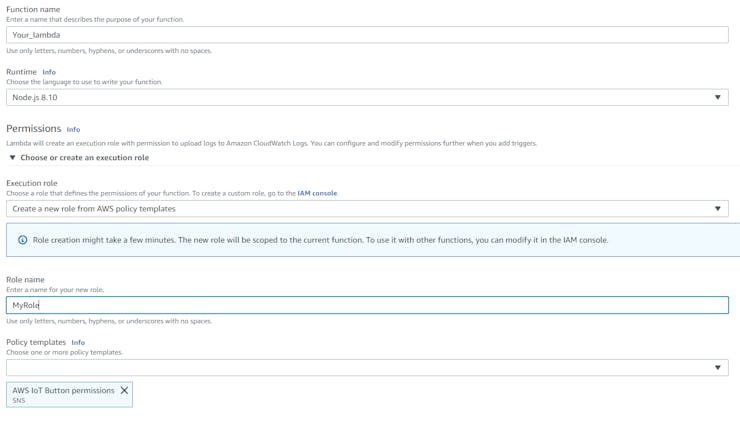Click the role creation notice text
This screenshot has height=421, width=740.
[x=320, y=240]
